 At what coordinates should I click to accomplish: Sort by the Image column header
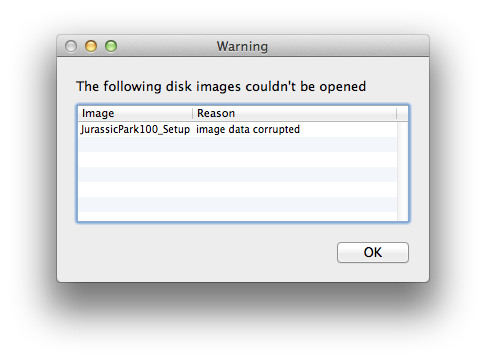pos(135,113)
